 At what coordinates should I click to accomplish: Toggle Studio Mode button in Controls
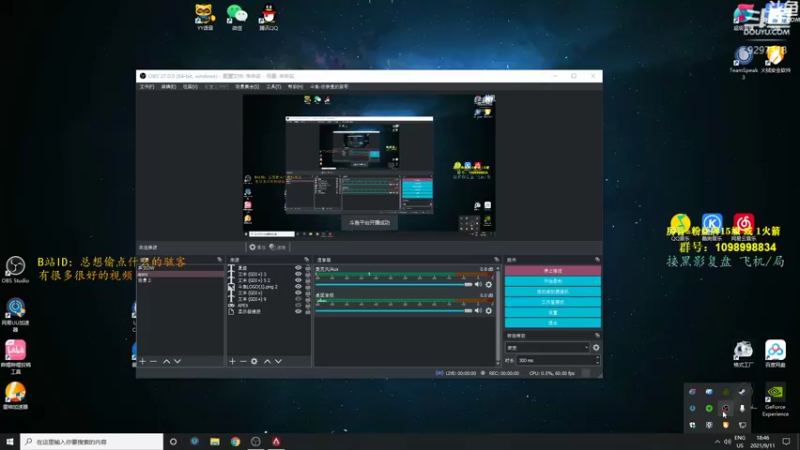coord(553,302)
